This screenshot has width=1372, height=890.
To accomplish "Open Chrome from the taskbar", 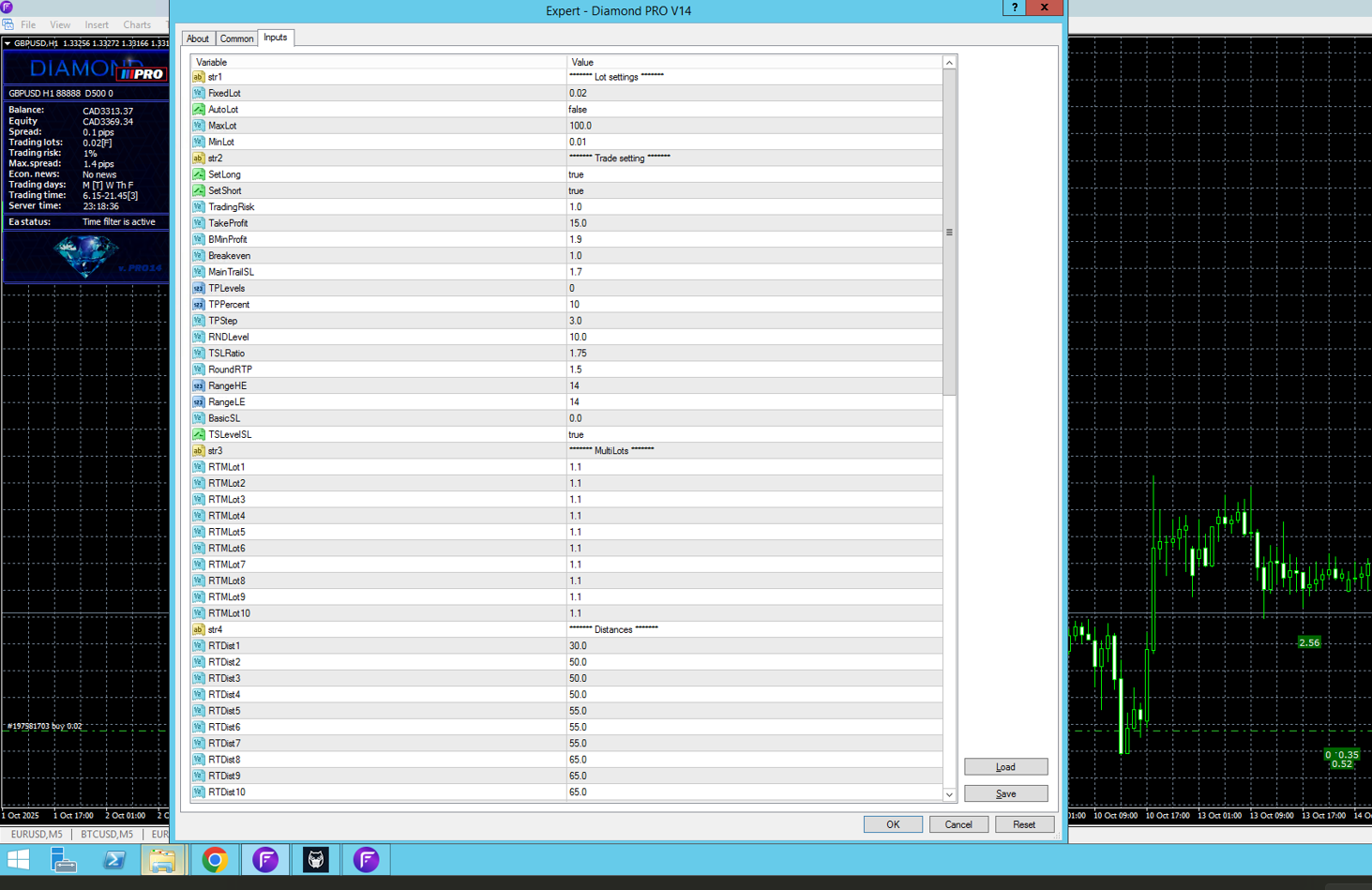I will tap(215, 860).
